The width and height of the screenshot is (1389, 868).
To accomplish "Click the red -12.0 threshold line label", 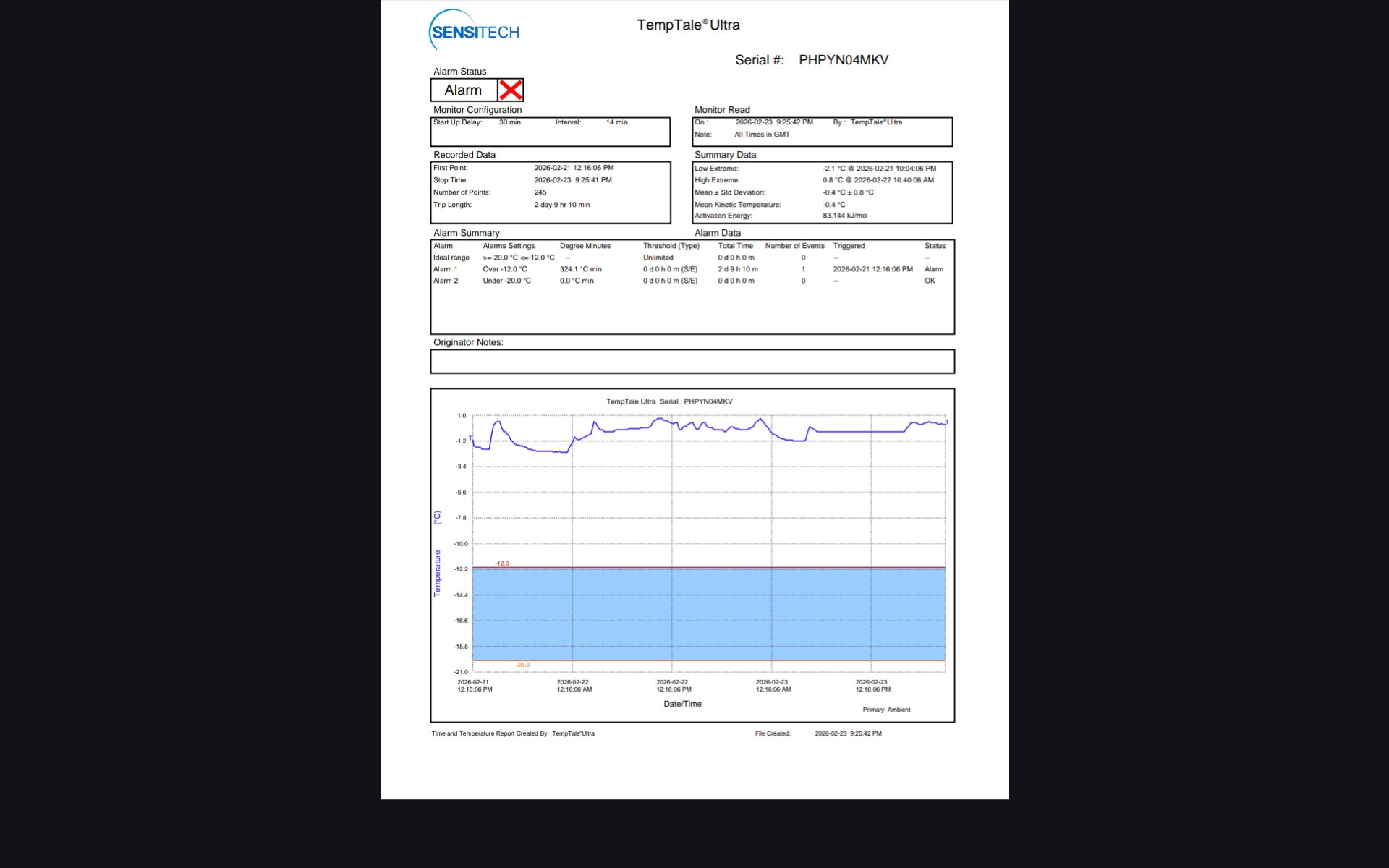I will 502,563.
